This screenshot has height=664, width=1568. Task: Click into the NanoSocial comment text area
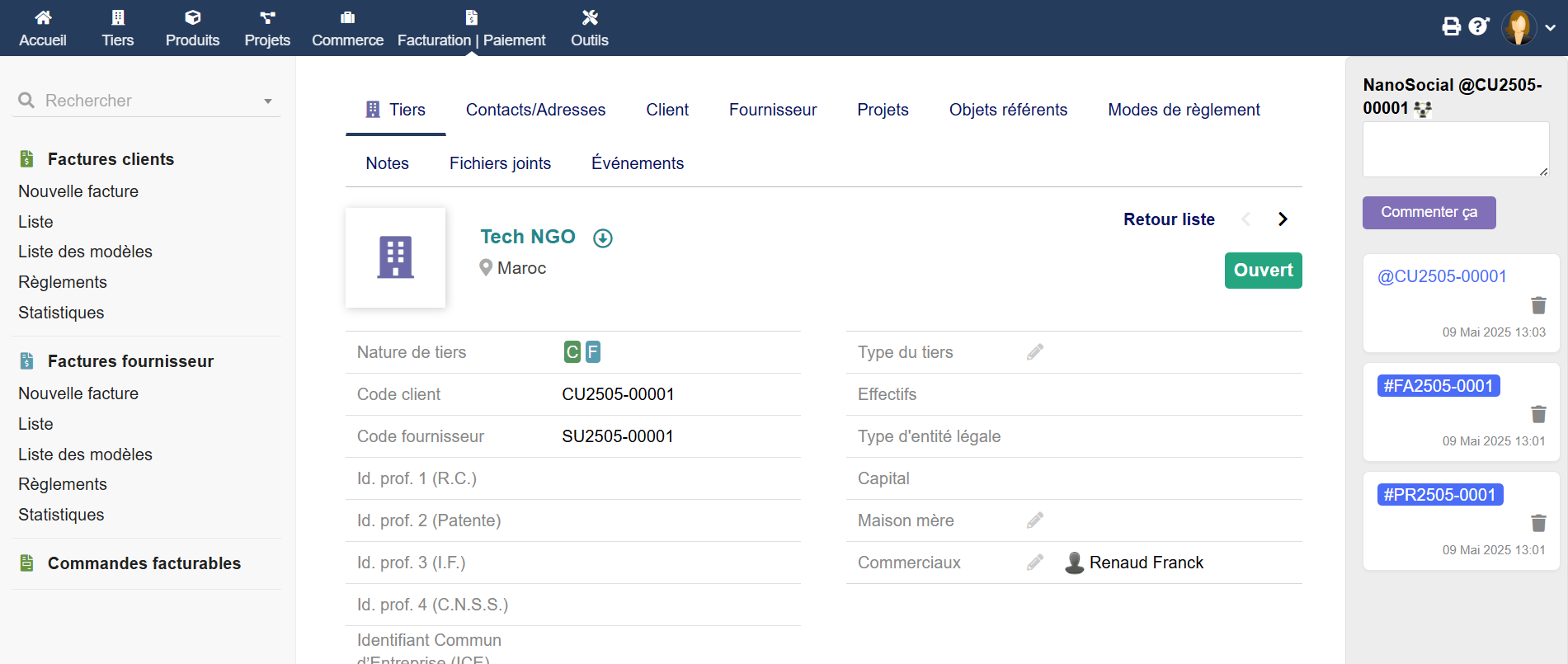[x=1455, y=149]
